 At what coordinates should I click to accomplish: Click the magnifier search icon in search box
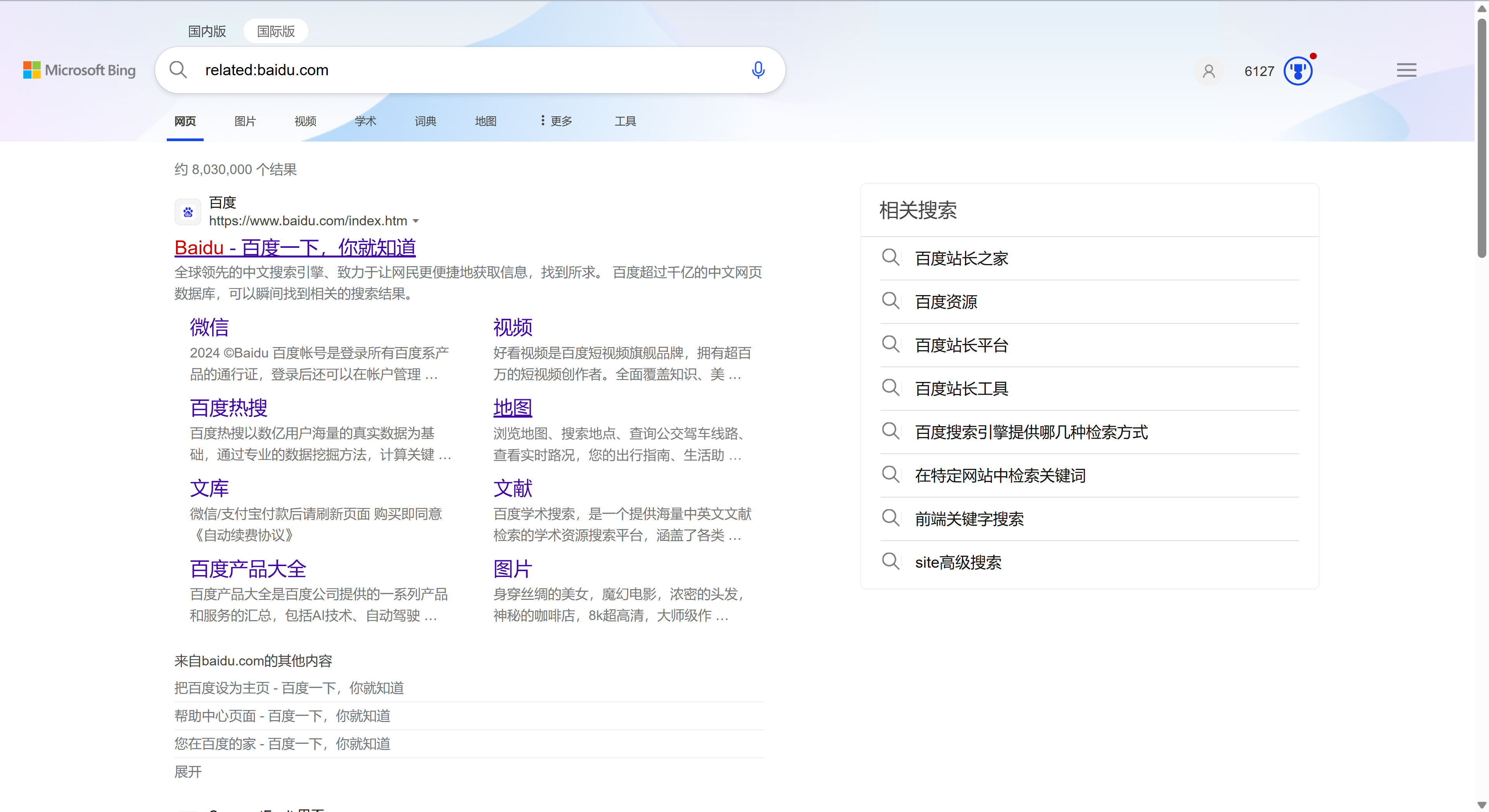point(178,70)
